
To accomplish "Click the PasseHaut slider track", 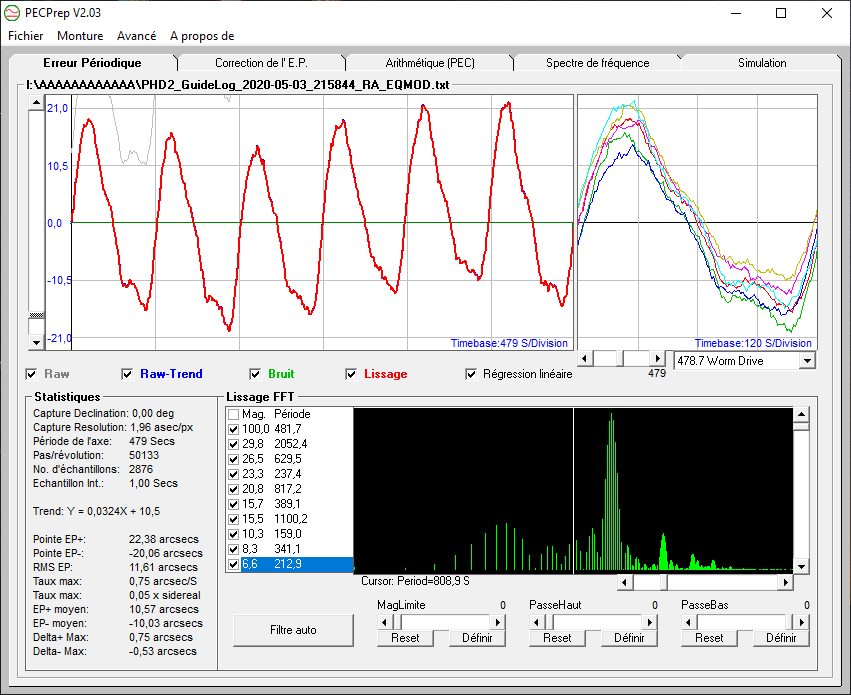I will [600, 621].
